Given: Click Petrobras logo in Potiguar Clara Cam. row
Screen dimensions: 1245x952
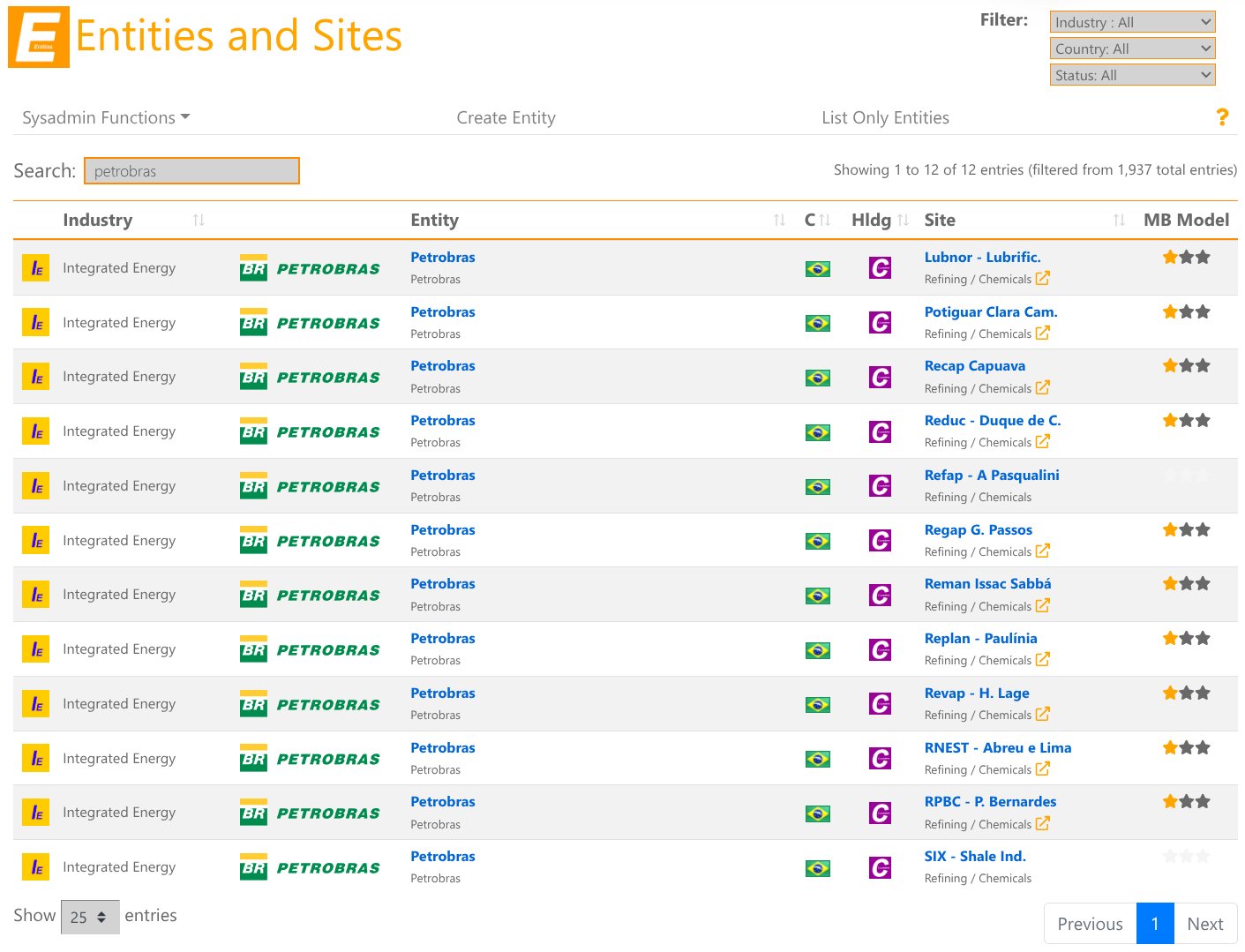Looking at the screenshot, I should click(x=310, y=323).
